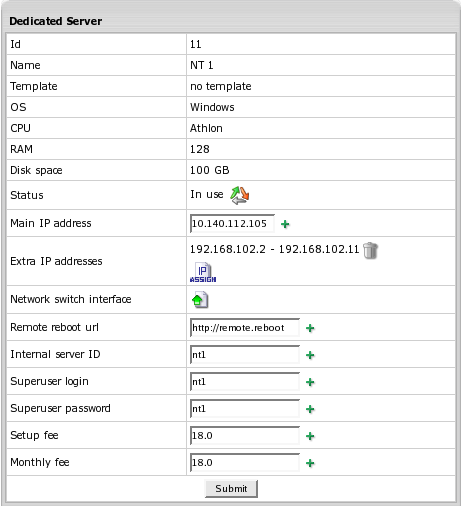Click the plus icon next to Monthly fee
Screen dimensions: 461x506
click(x=310, y=463)
